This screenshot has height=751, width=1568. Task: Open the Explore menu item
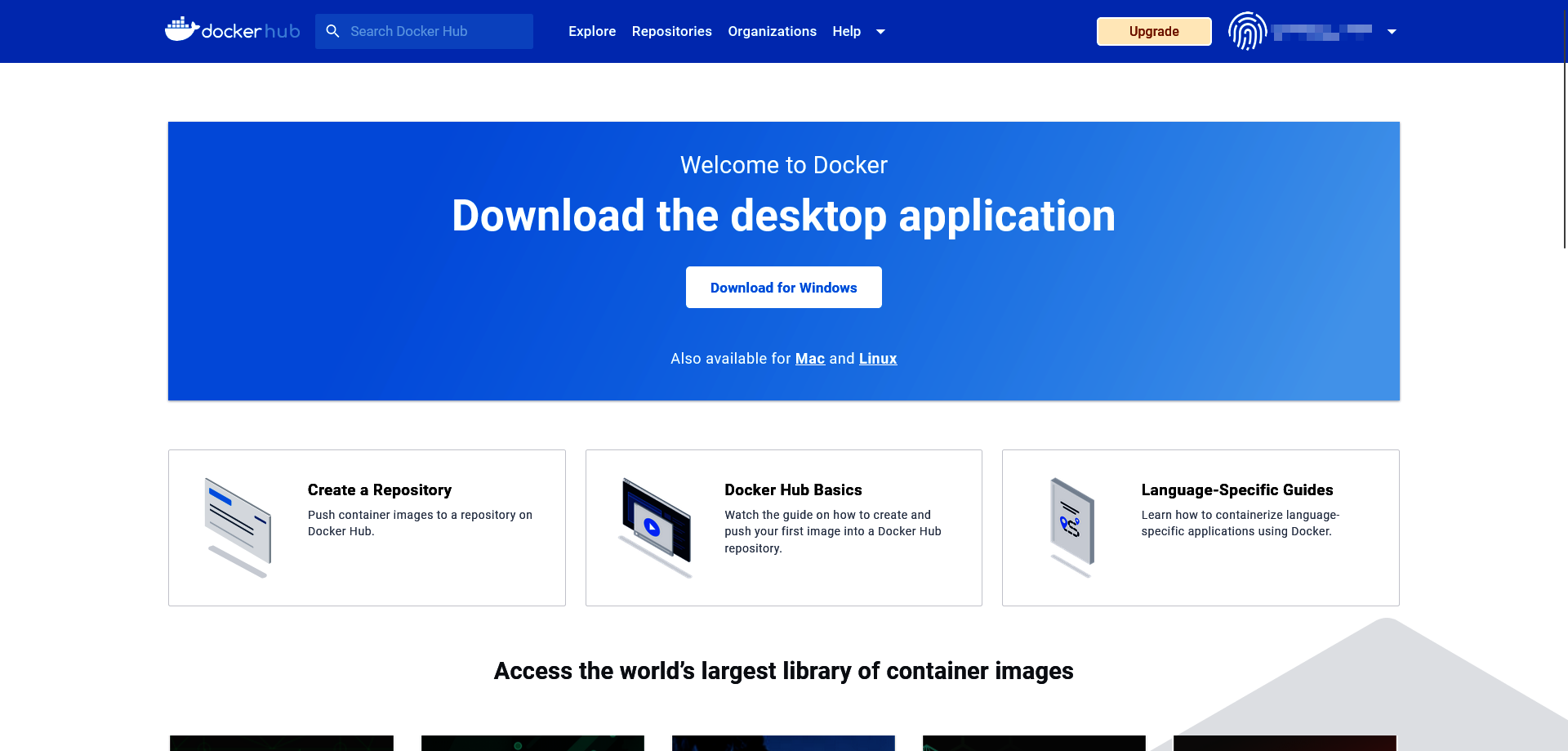tap(592, 31)
